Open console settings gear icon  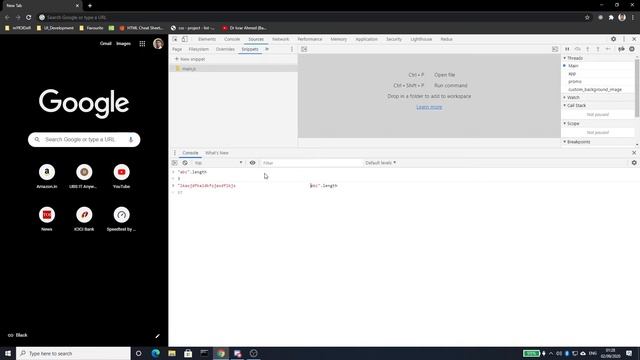634,163
